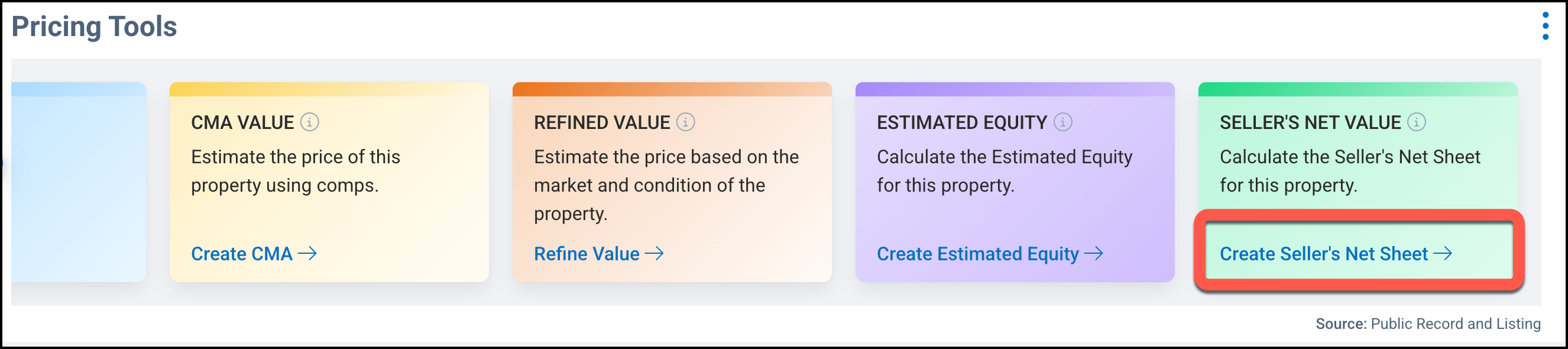The height and width of the screenshot is (349, 1568).
Task: Click the arrow icon after Refine Value
Action: [655, 253]
